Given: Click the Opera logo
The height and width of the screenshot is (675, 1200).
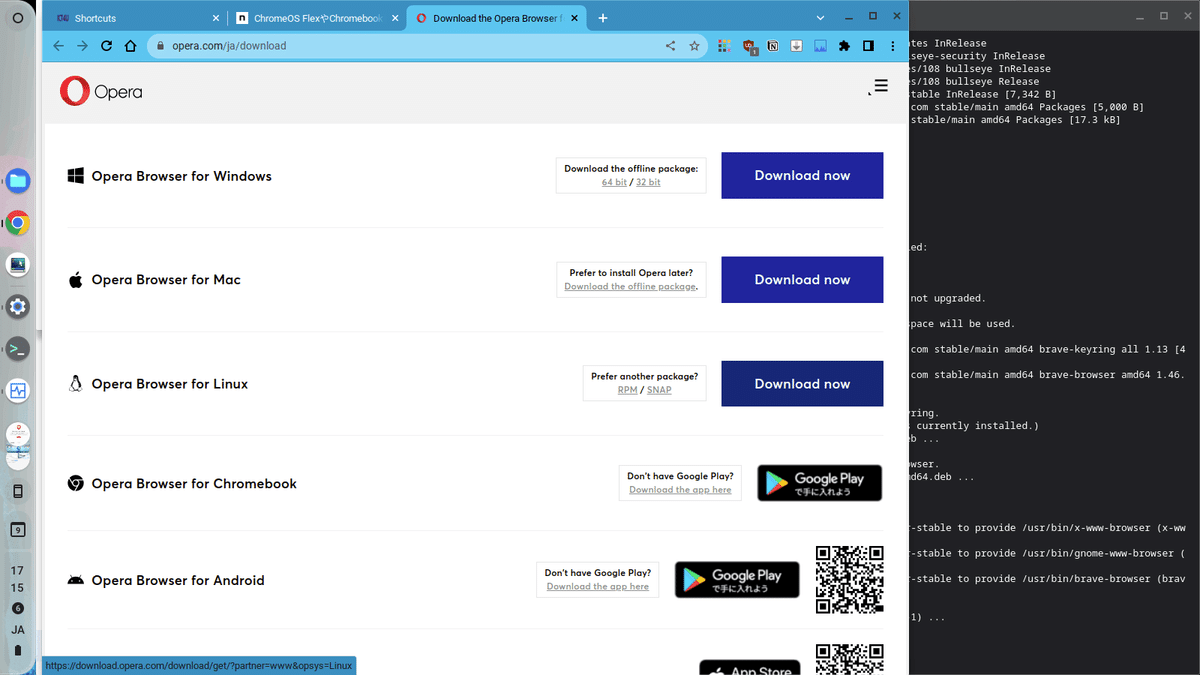Looking at the screenshot, I should click(x=101, y=91).
